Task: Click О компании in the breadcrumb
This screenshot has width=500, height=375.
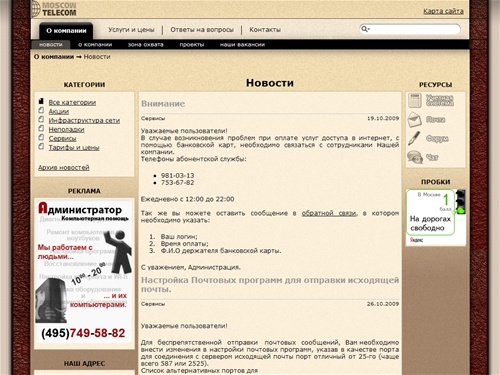Action: coord(54,57)
